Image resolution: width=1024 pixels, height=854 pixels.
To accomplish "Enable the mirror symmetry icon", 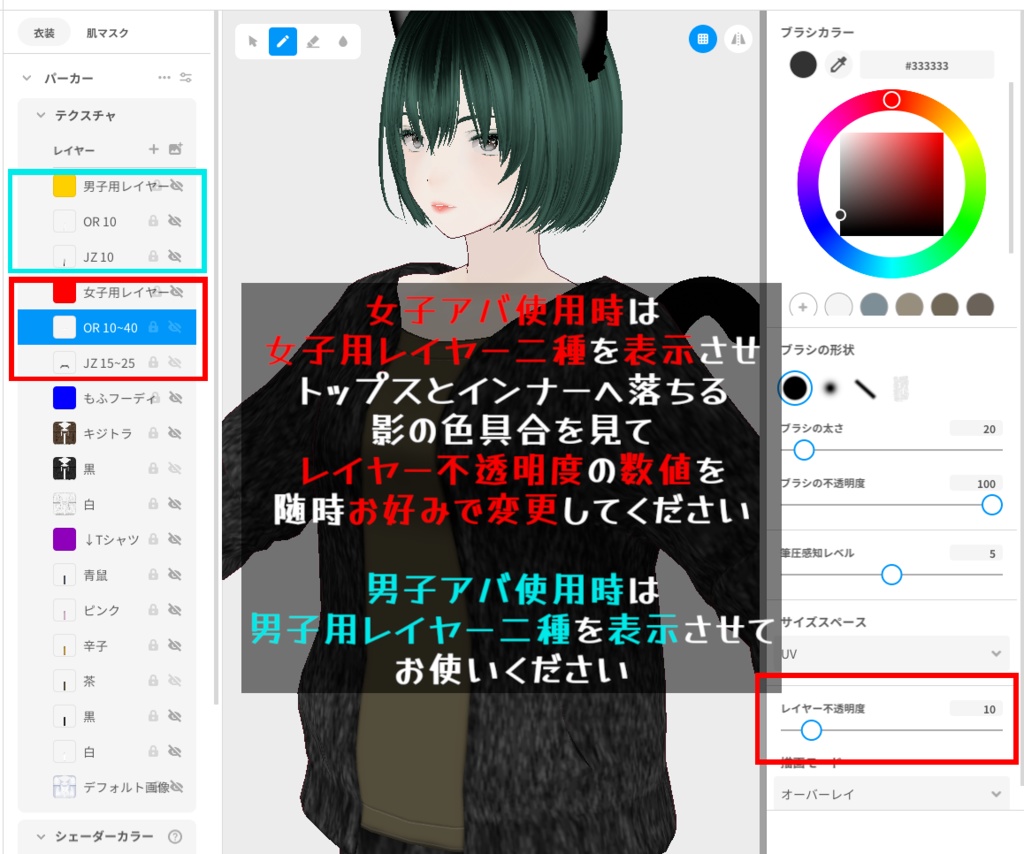I will click(739, 39).
